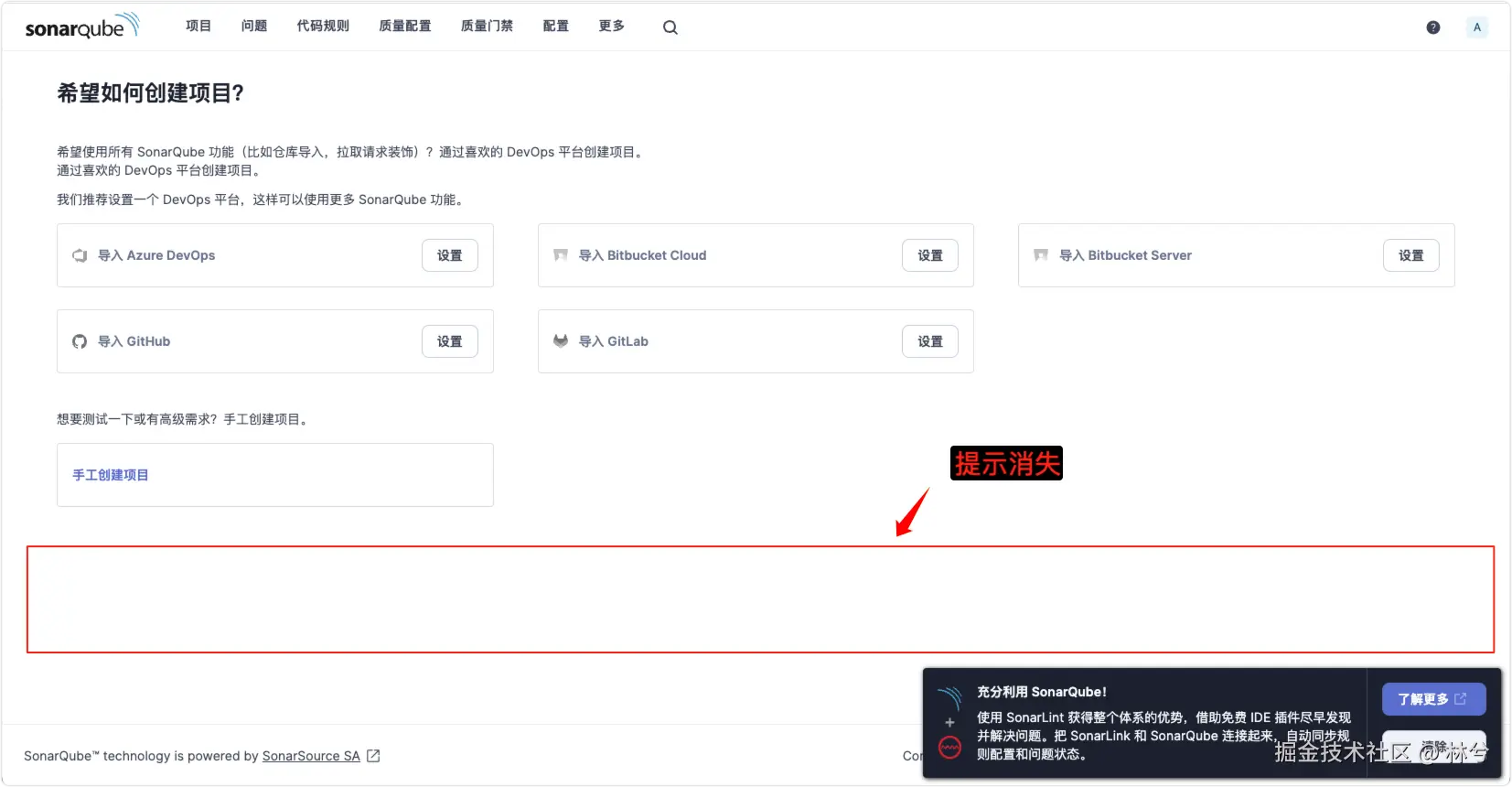Click the GitLab fox icon
The width and height of the screenshot is (1512, 787).
coord(561,341)
